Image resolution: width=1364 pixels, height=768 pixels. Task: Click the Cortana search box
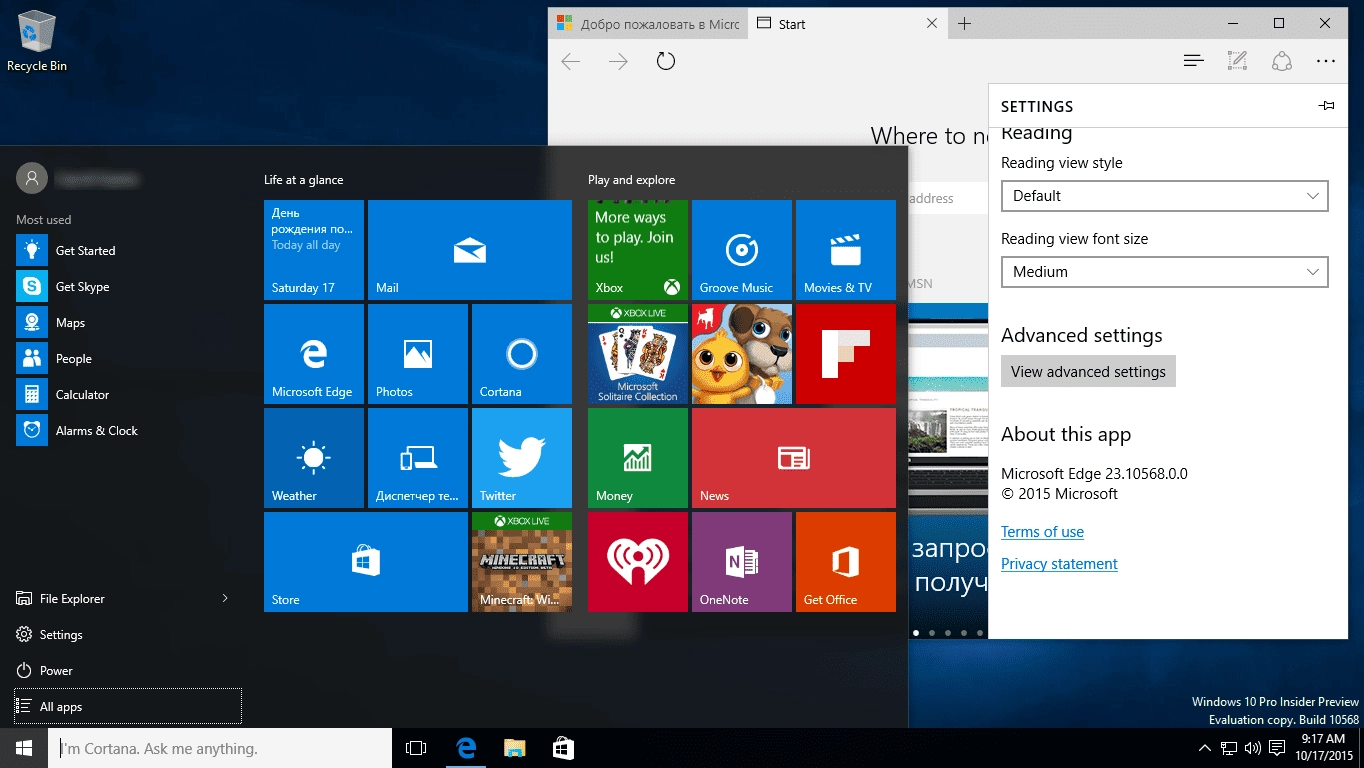[x=220, y=748]
